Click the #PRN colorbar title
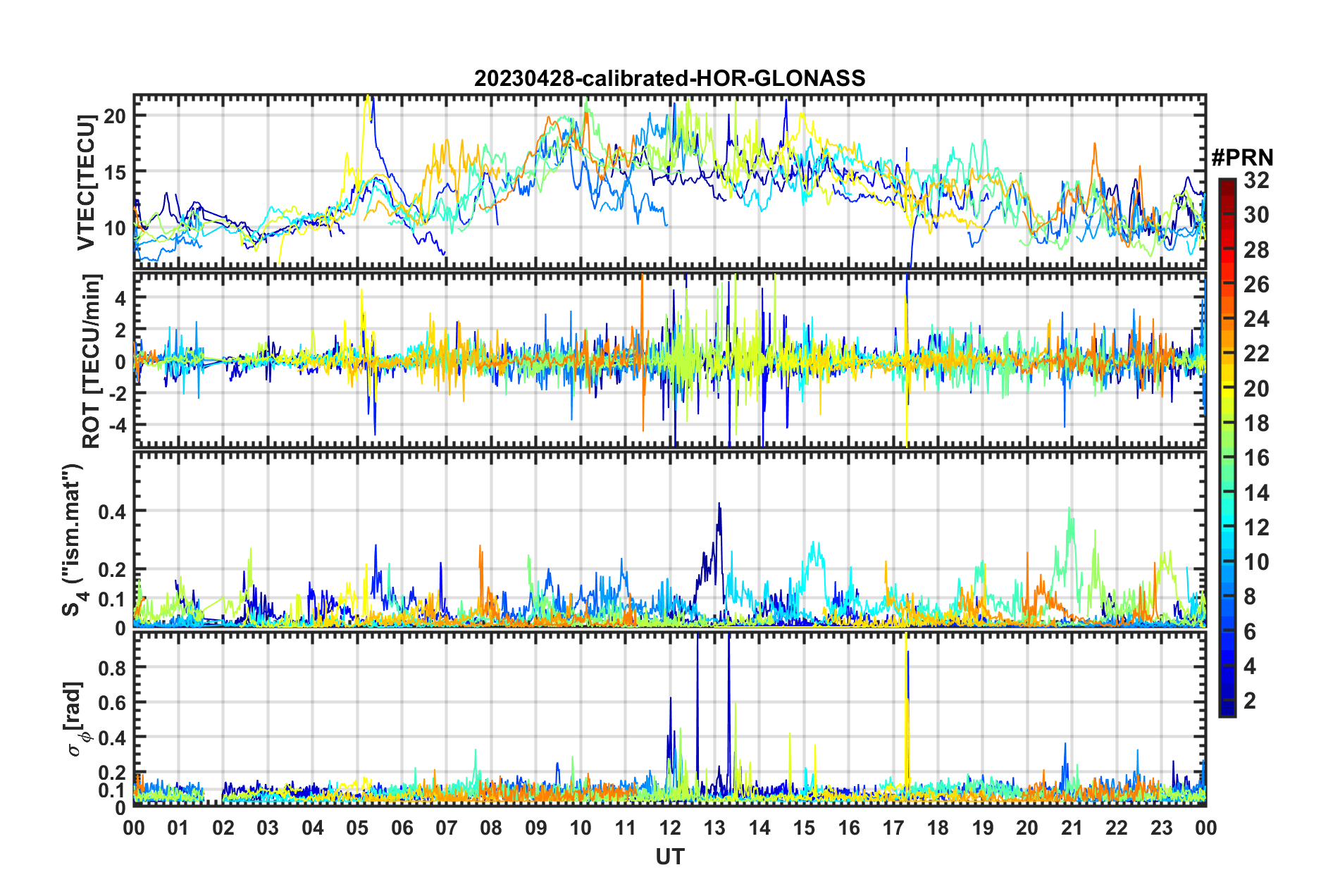 (1241, 158)
